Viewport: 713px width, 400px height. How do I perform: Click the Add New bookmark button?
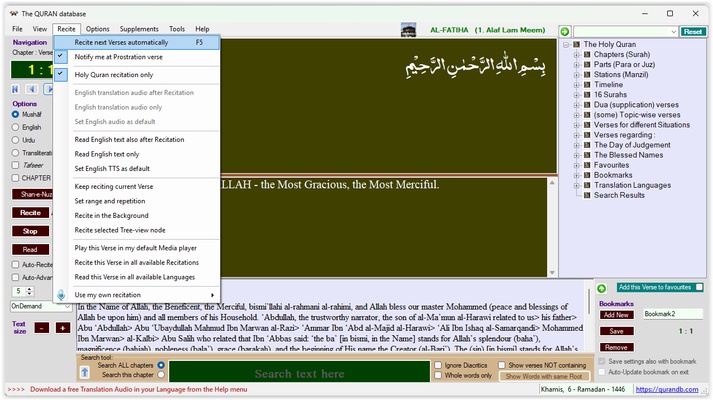point(616,315)
